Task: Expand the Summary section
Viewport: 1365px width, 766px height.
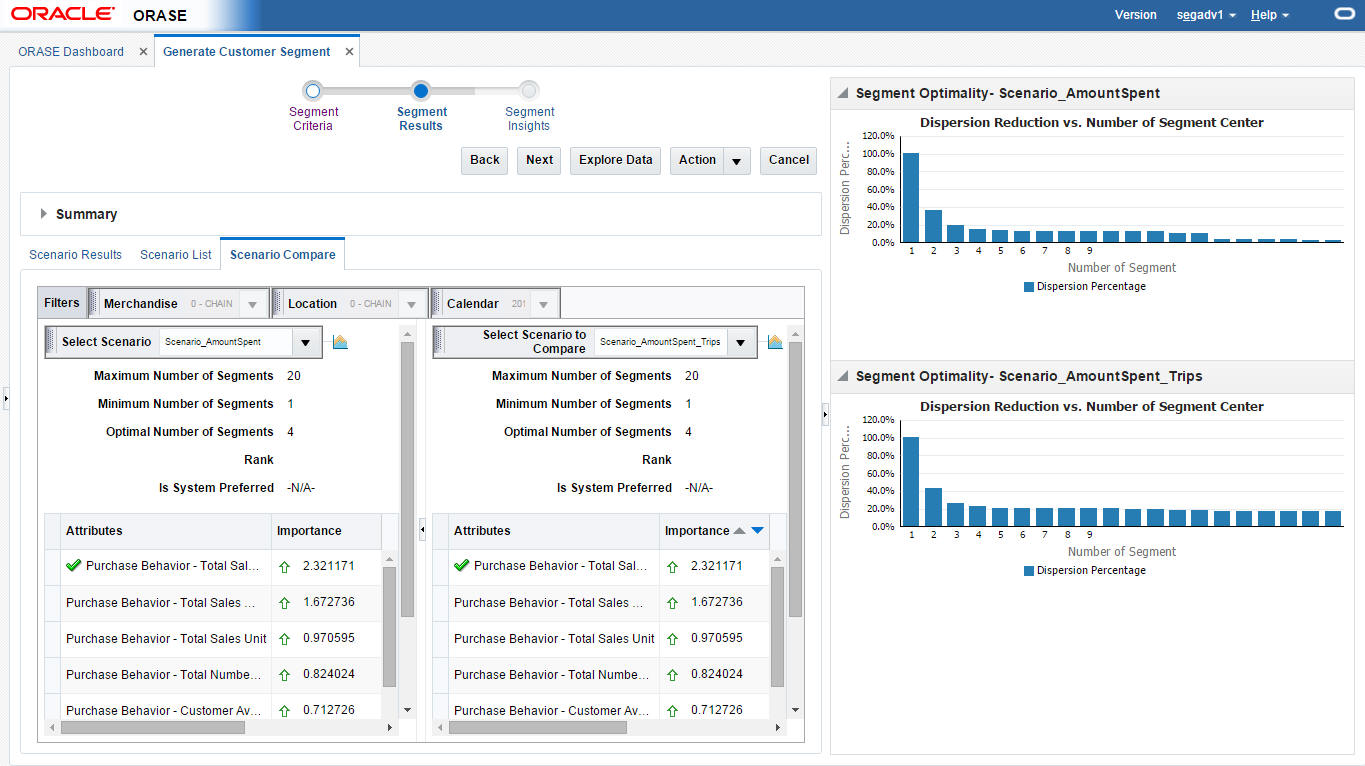Action: coord(43,214)
